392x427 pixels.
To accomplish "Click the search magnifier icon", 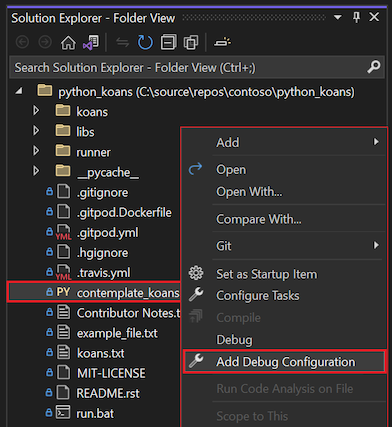I will pyautogui.click(x=373, y=67).
